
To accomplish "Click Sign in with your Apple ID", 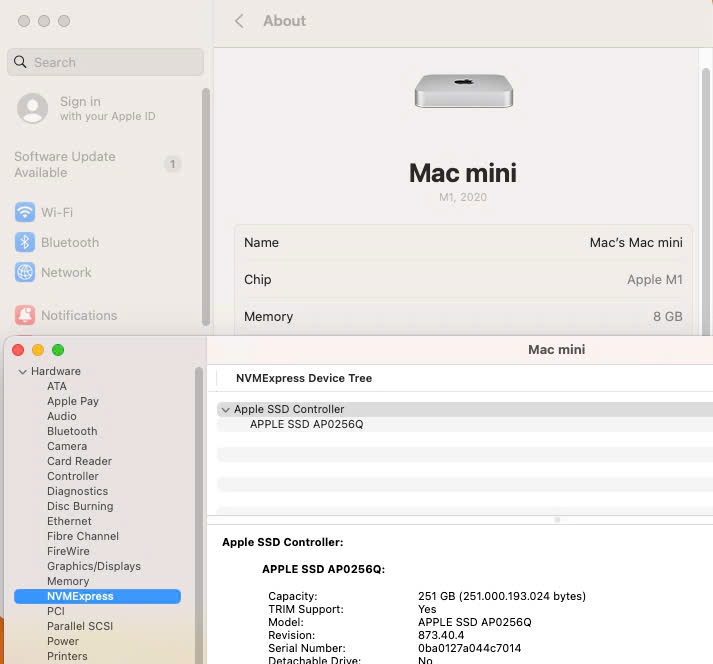I will click(107, 108).
